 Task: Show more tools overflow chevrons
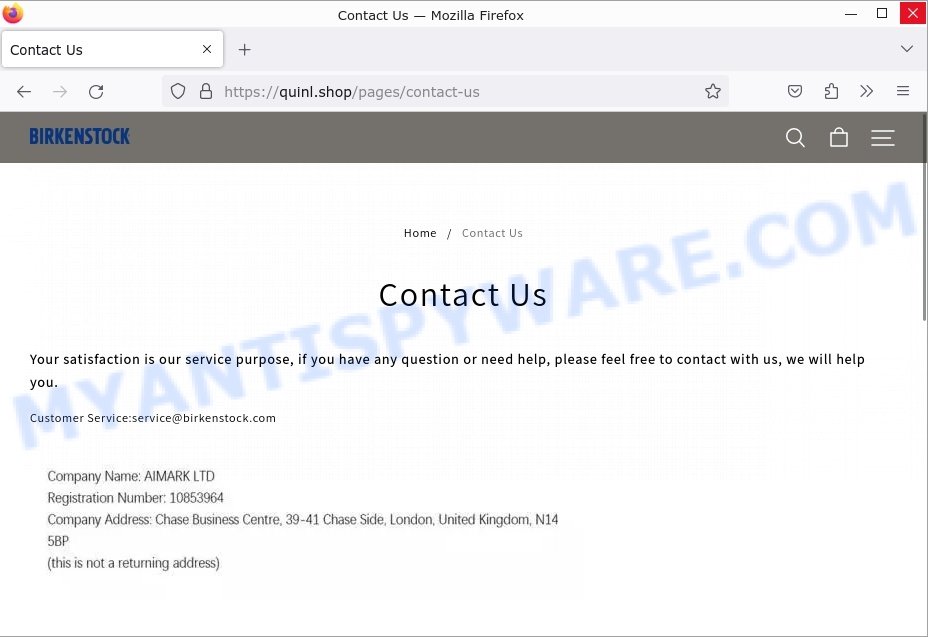(866, 91)
